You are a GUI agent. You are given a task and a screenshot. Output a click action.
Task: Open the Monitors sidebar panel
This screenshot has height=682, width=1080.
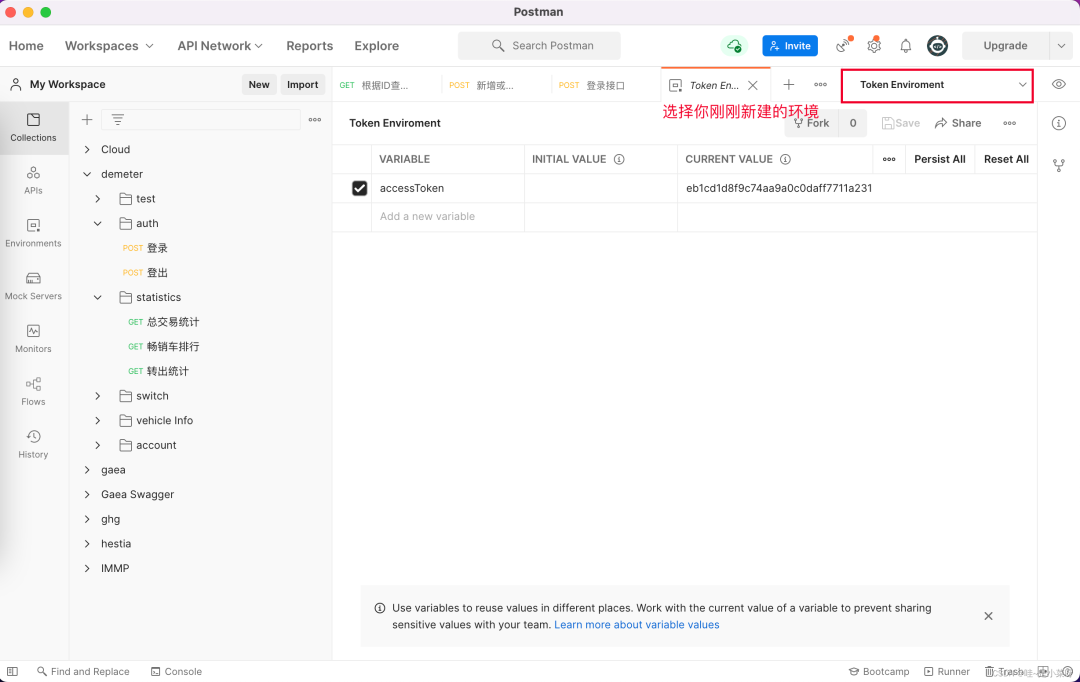(x=33, y=339)
